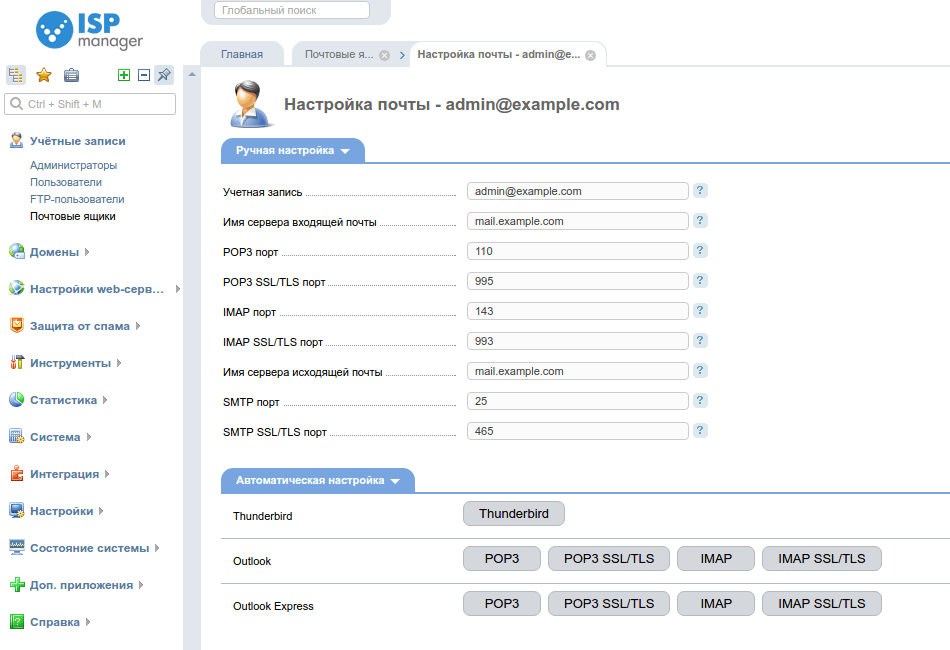Click the SMTP порт input field
The image size is (950, 650).
pos(577,400)
